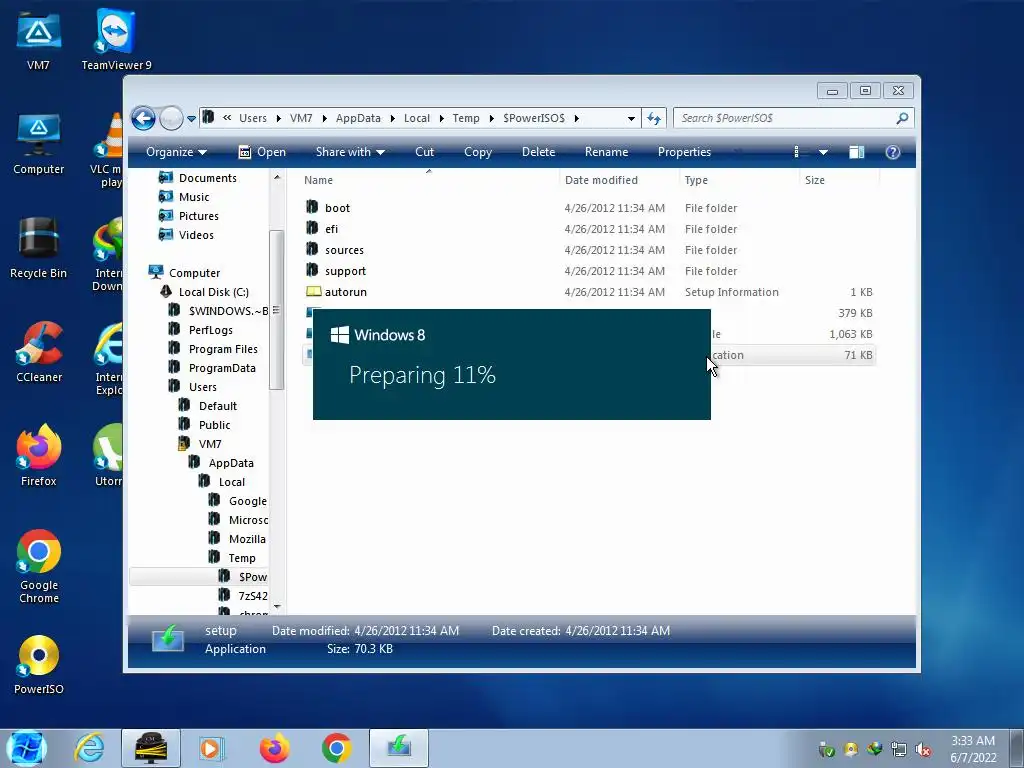Expand the address bar history dropdown
The image size is (1024, 768).
(x=631, y=118)
